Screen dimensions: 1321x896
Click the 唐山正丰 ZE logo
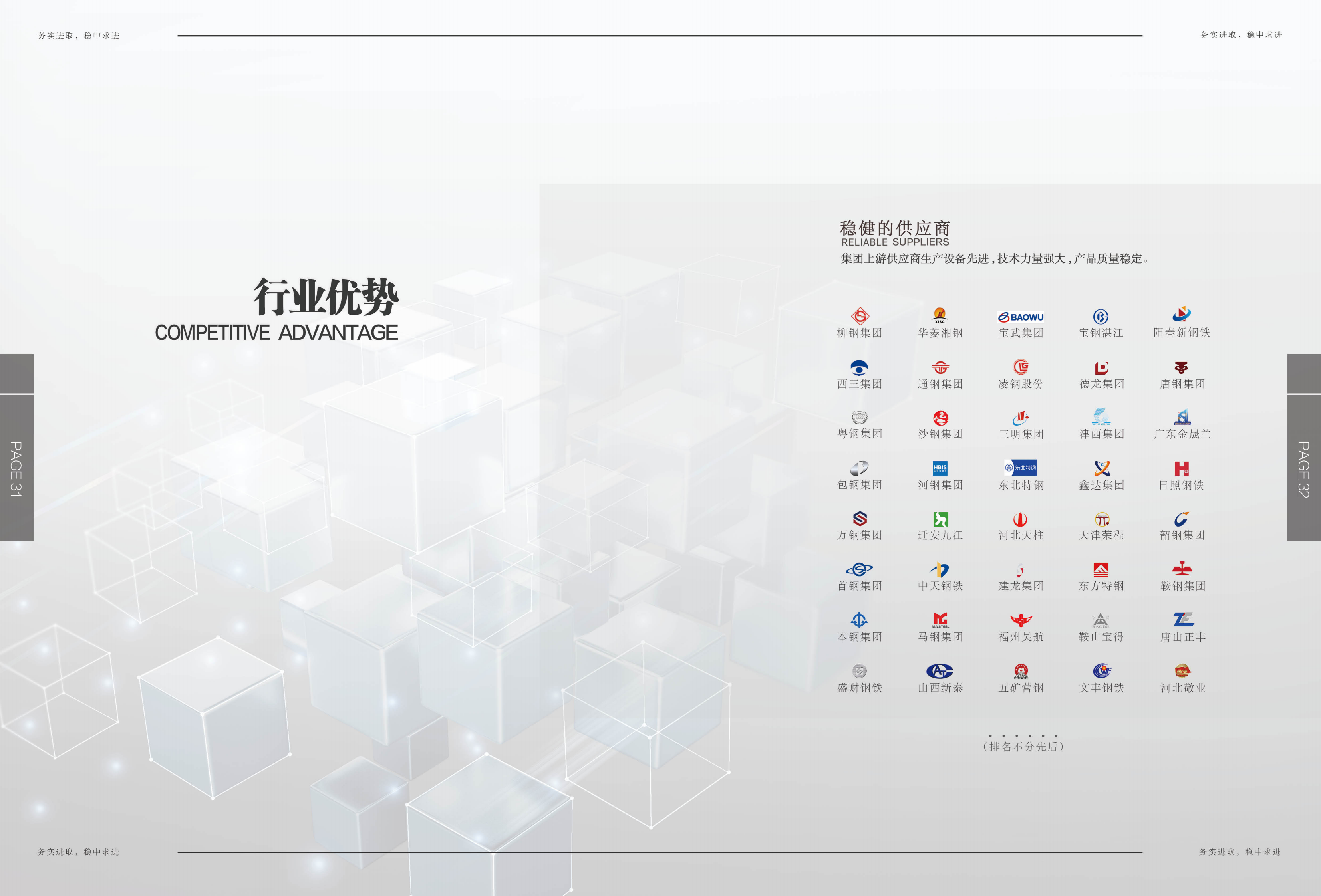click(x=1183, y=619)
